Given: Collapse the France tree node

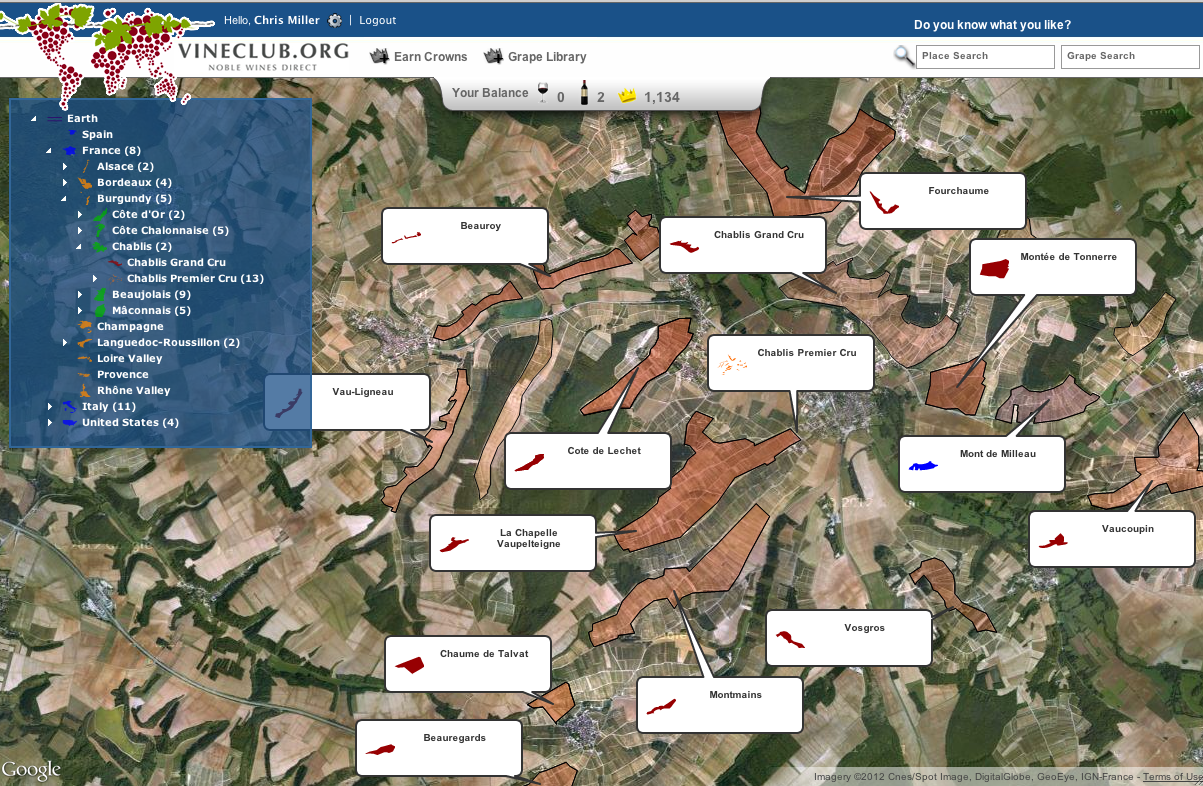Looking at the screenshot, I should click(x=48, y=151).
